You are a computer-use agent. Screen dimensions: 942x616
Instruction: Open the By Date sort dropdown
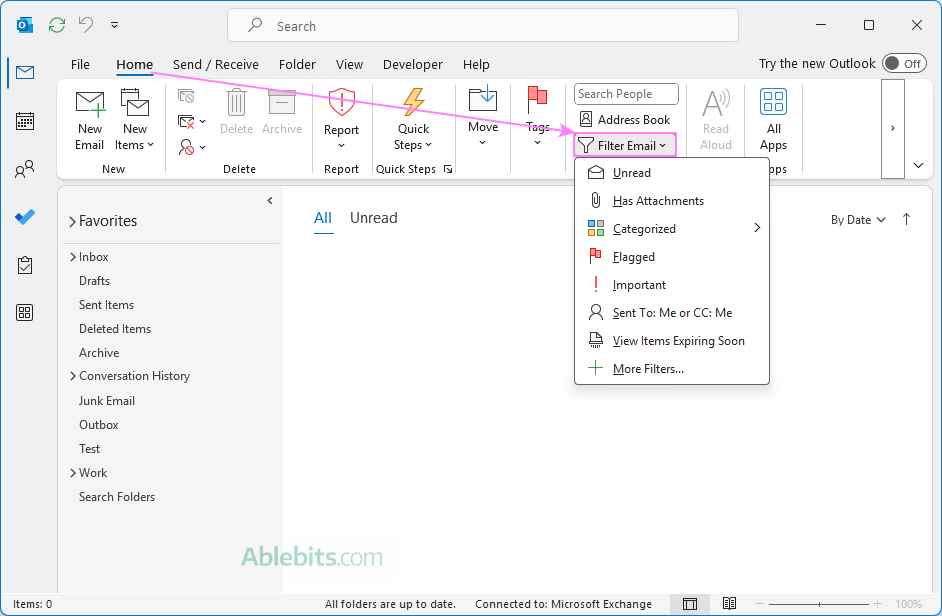[x=858, y=220]
